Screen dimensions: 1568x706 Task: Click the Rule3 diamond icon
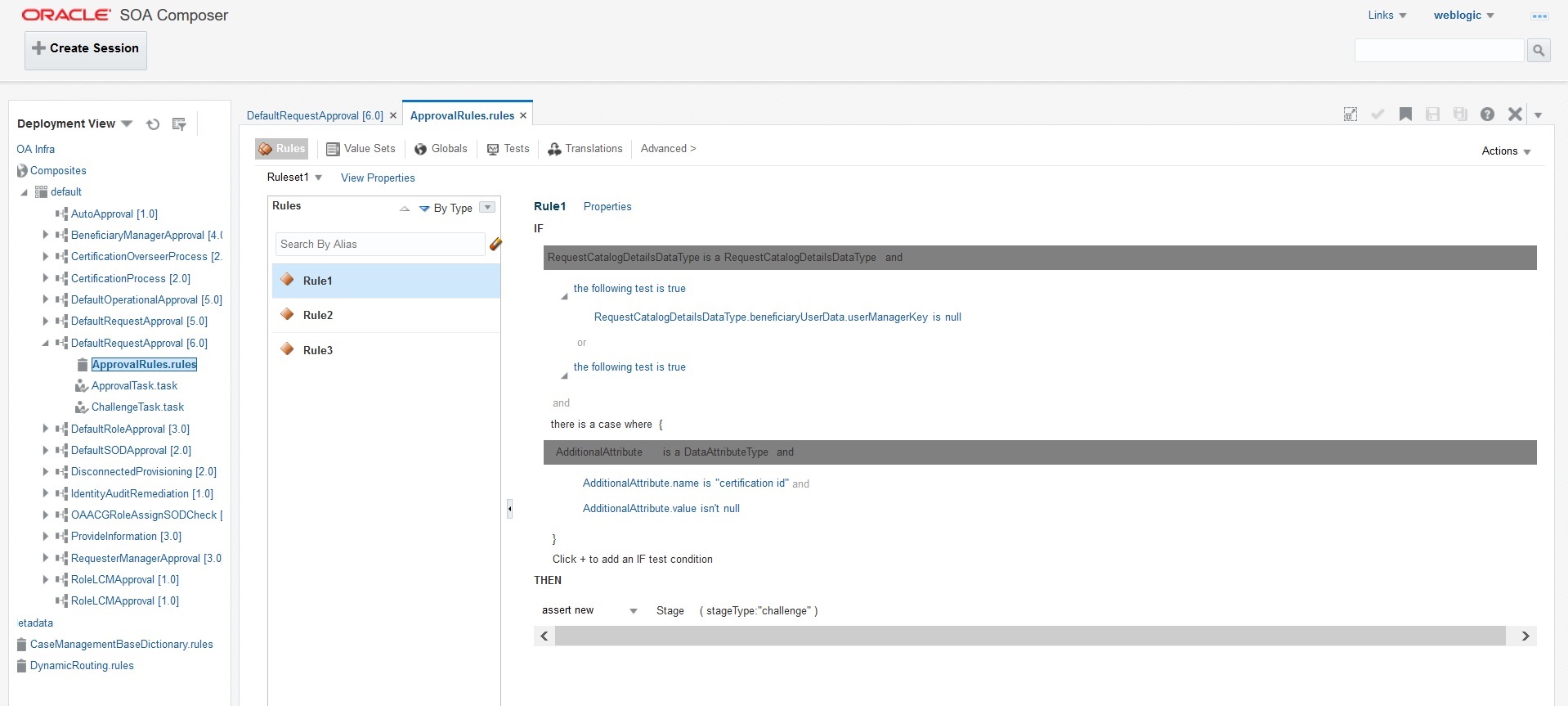[x=287, y=349]
